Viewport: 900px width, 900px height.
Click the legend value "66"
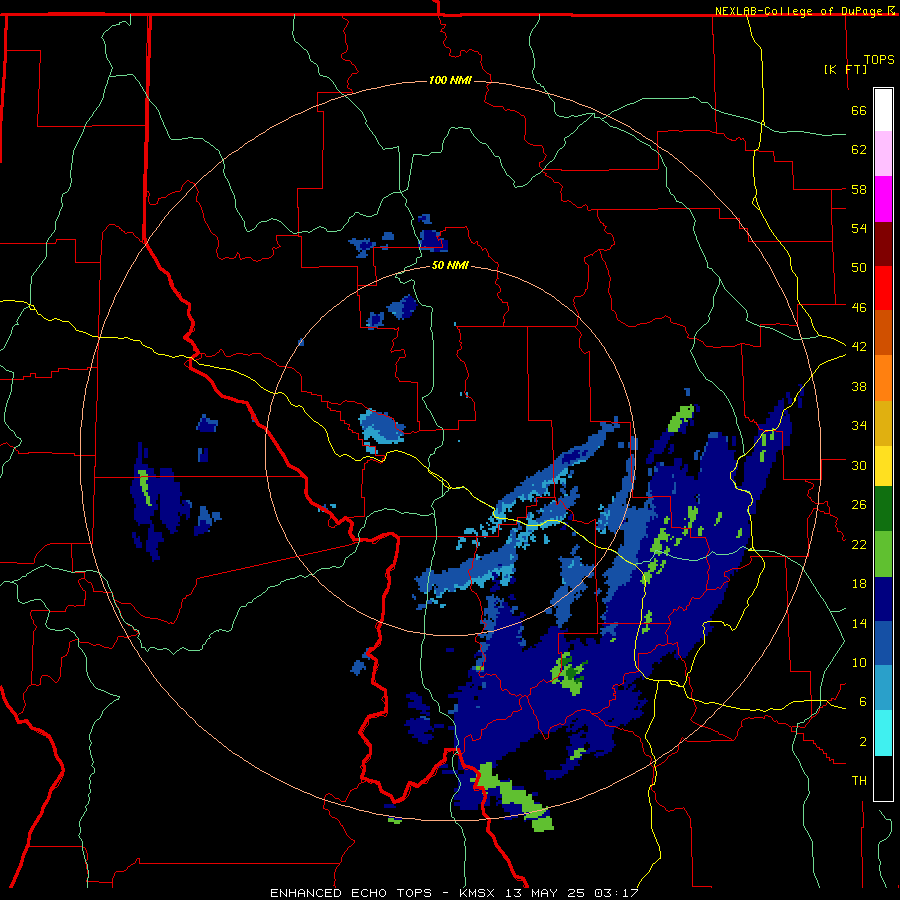click(x=859, y=111)
